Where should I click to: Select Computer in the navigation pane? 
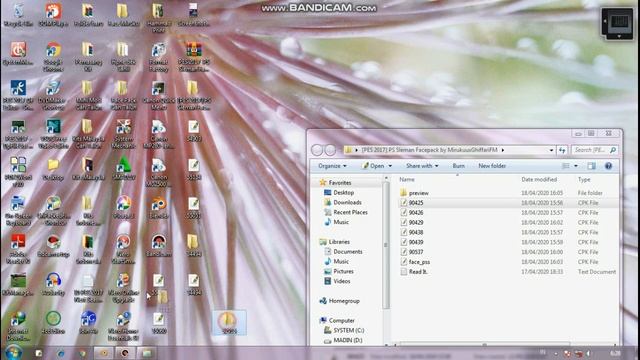pyautogui.click(x=341, y=321)
